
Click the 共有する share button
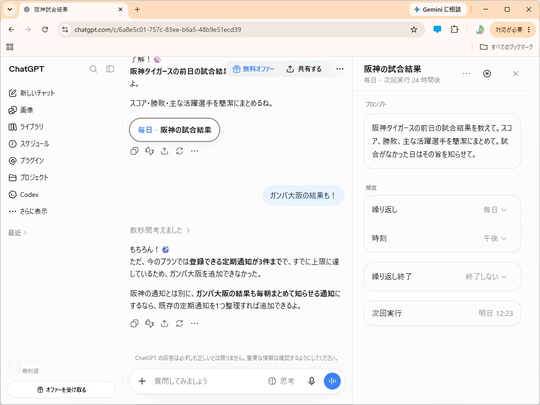[304, 69]
